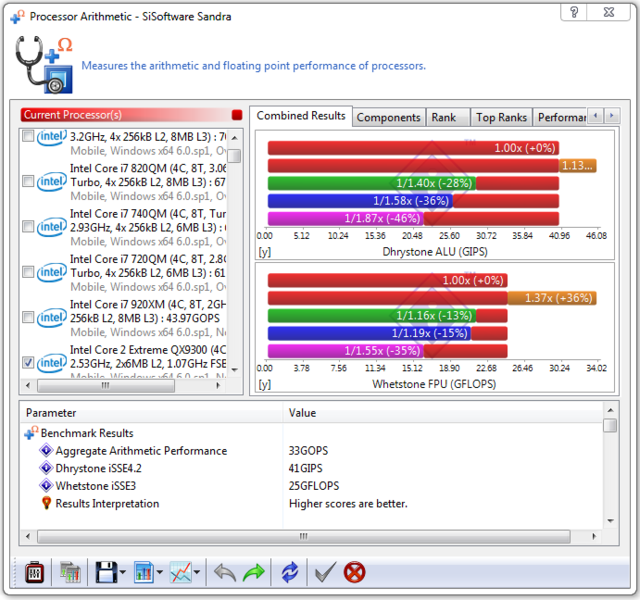640x600 pixels.
Task: Click the orange 1.37x (+36%) Whetstone bar
Action: [552, 298]
